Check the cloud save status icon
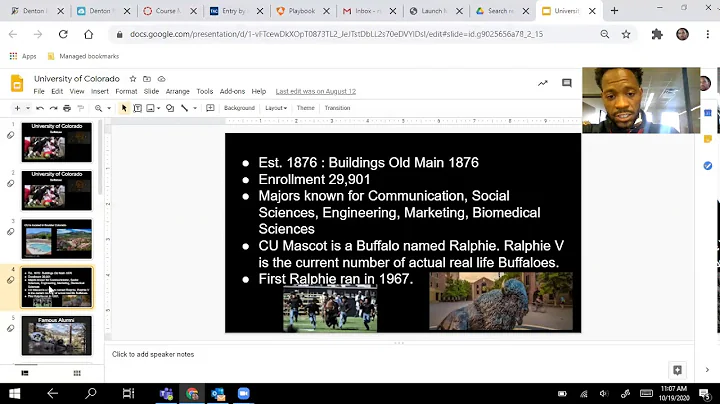Viewport: 720px width, 404px height. tap(161, 79)
